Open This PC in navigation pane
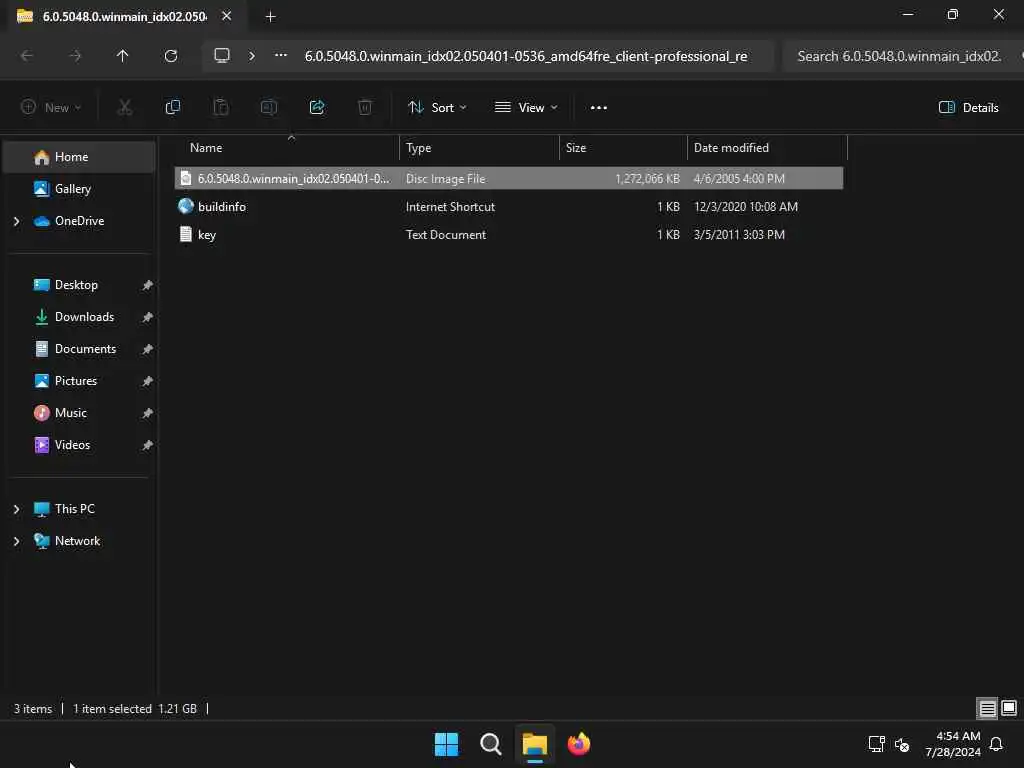1024x768 pixels. pyautogui.click(x=79, y=509)
